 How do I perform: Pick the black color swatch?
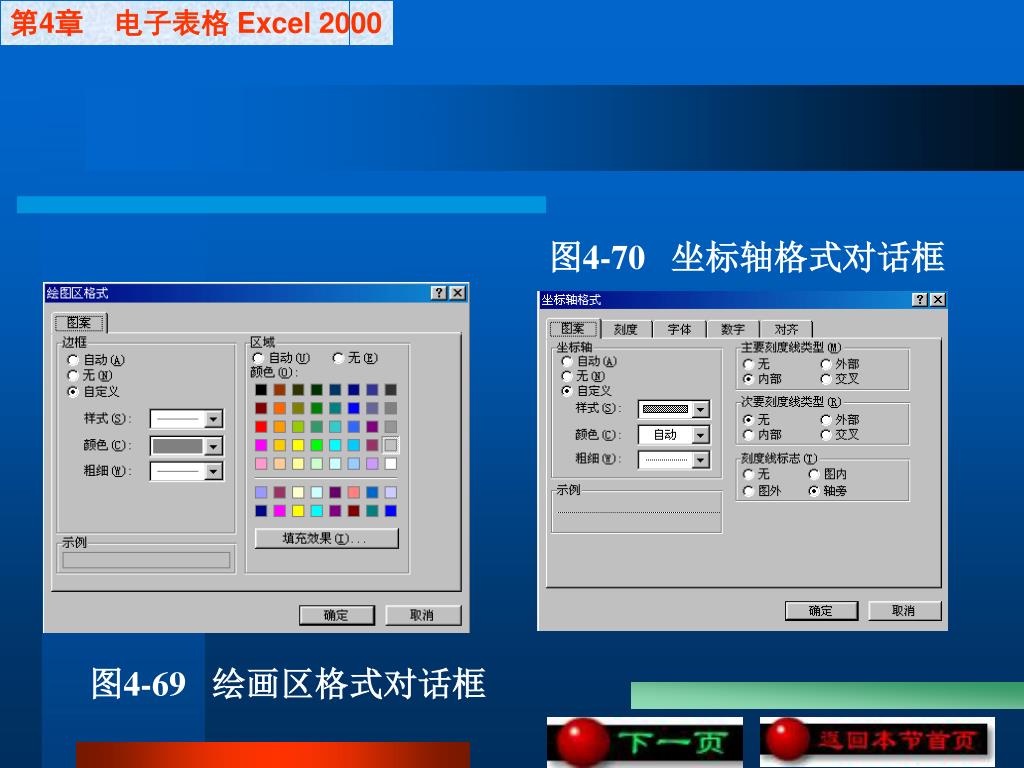pos(261,390)
